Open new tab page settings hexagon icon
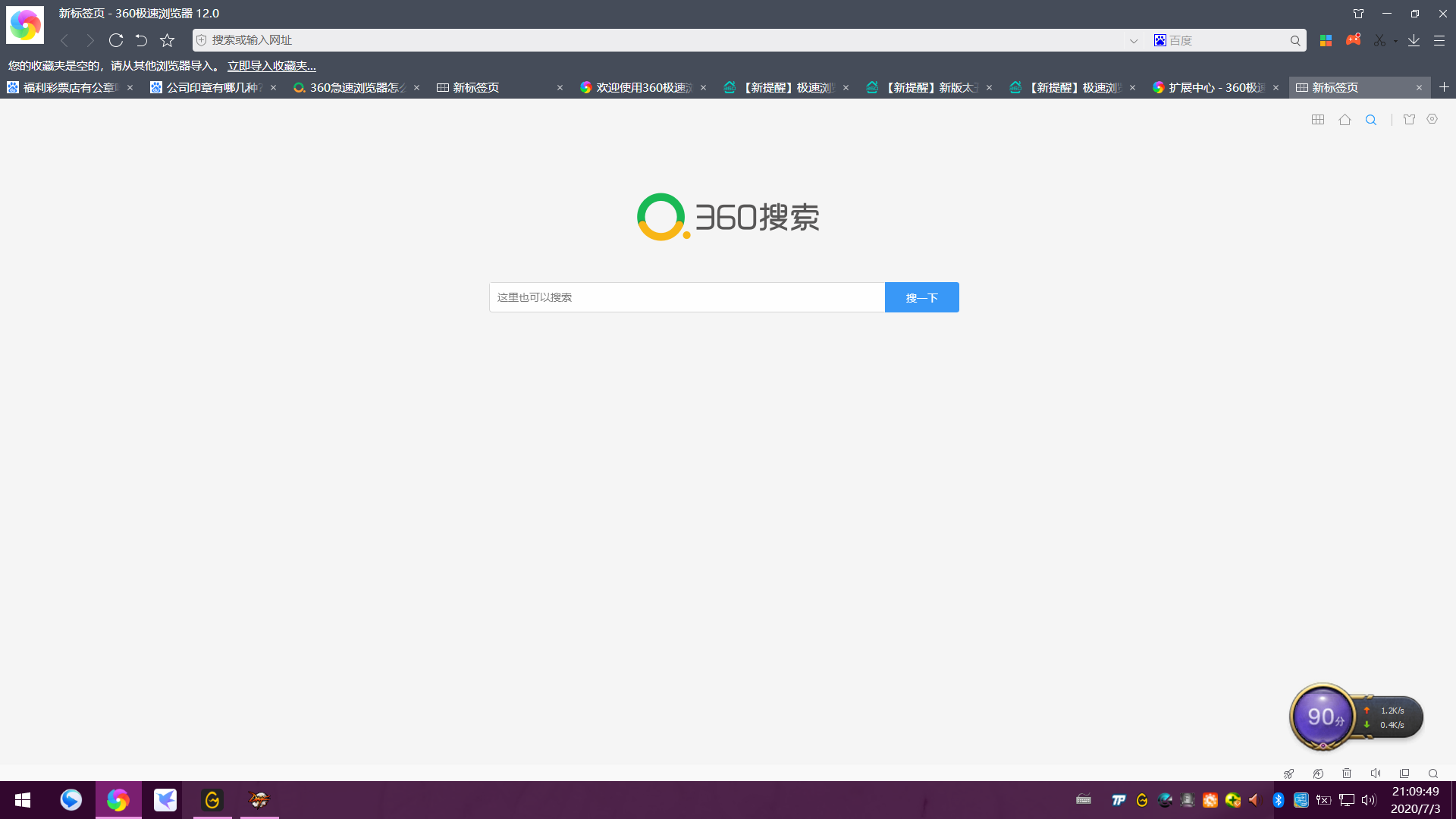The image size is (1456, 819). pyautogui.click(x=1432, y=119)
